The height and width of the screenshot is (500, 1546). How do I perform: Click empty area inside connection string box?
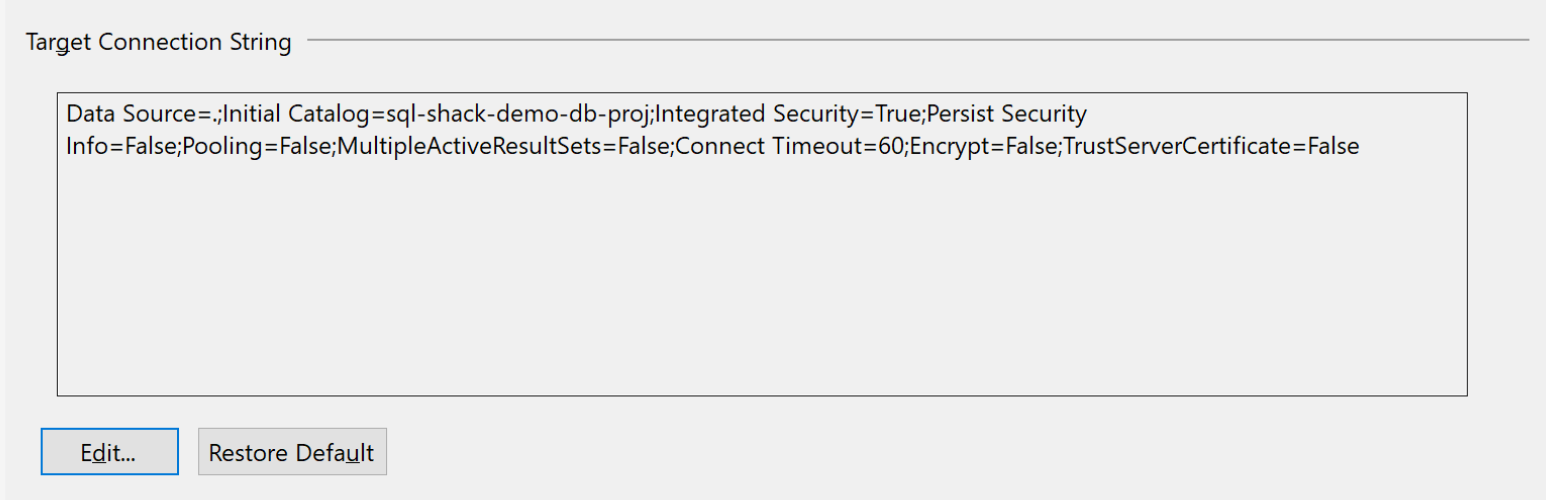click(x=760, y=280)
